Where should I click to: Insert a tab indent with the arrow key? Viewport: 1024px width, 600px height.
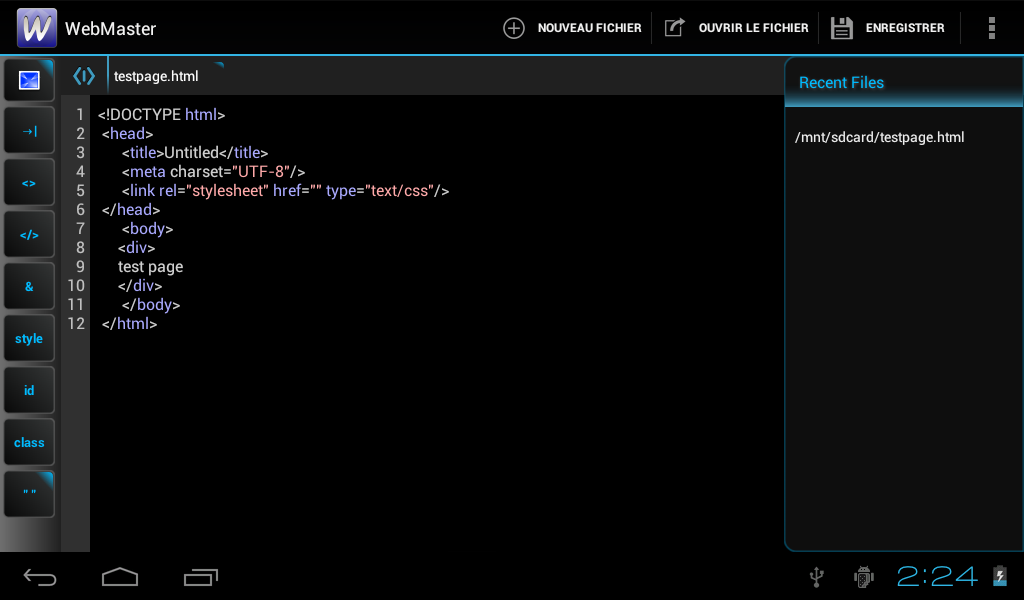click(x=29, y=131)
